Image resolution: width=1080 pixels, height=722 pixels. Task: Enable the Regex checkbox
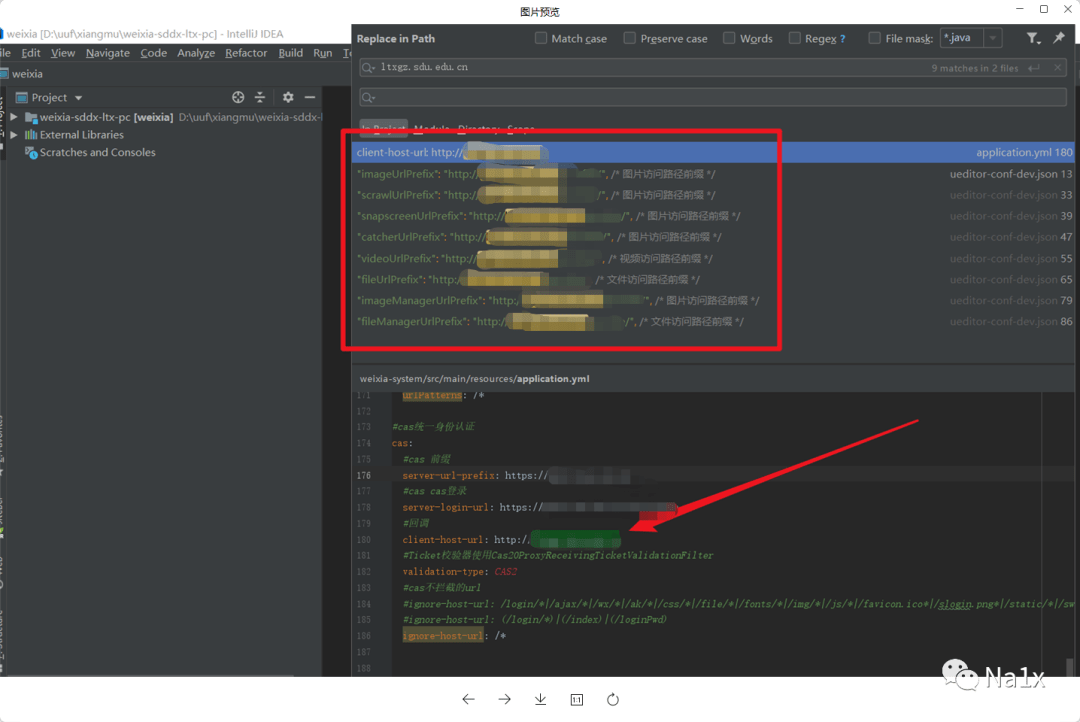coord(794,38)
